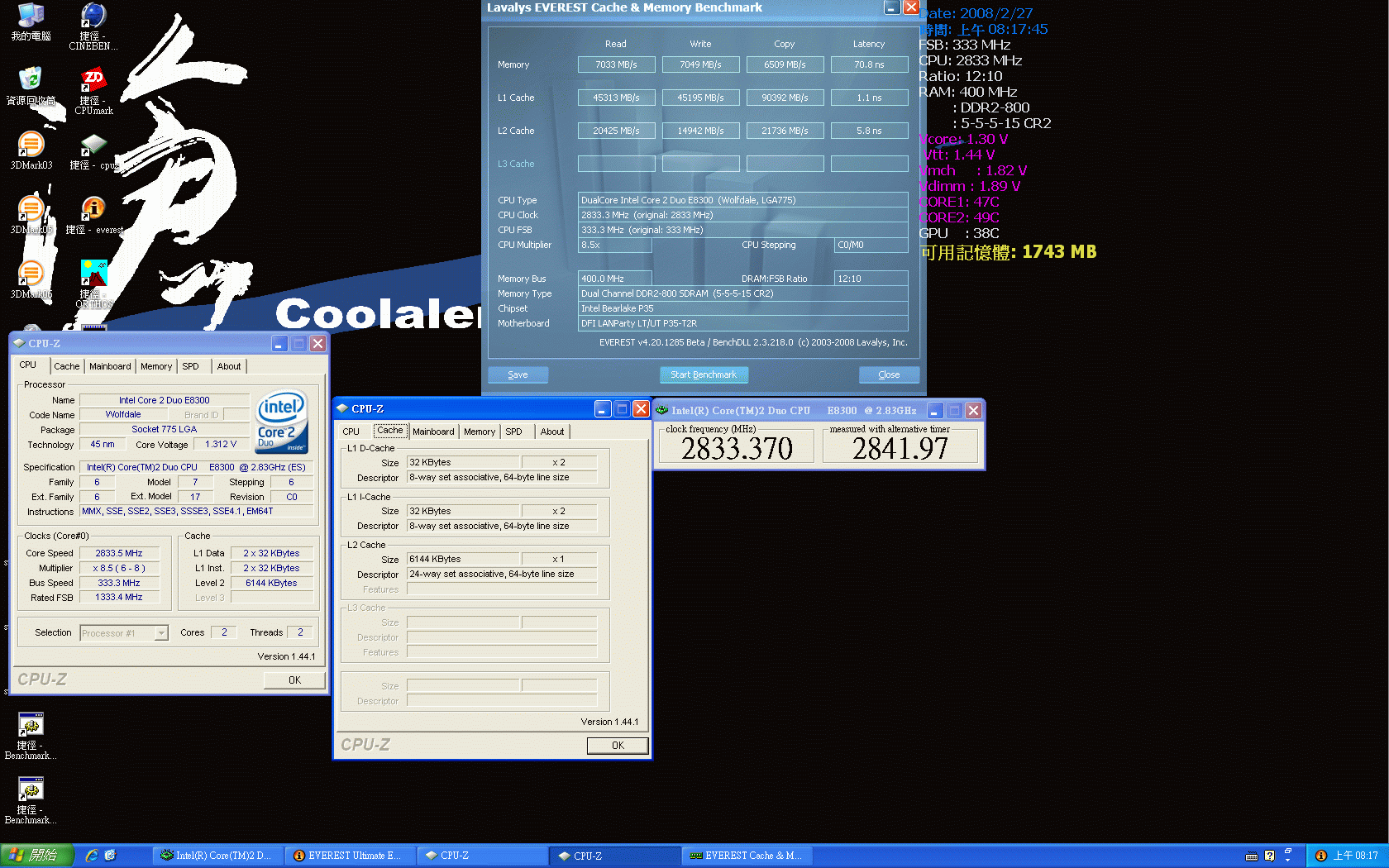Click the clock utility title bar icon
The height and width of the screenshot is (868, 1389).
(661, 410)
